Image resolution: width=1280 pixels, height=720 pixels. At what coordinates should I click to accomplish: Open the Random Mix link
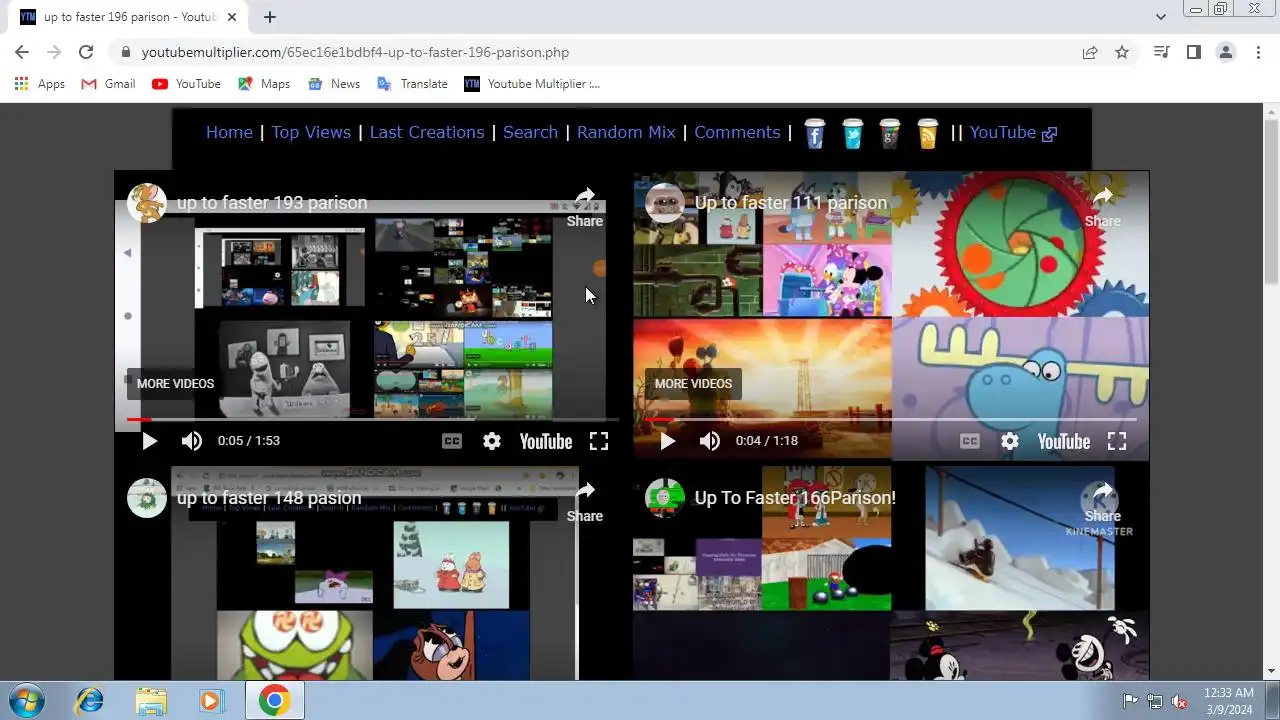(626, 132)
